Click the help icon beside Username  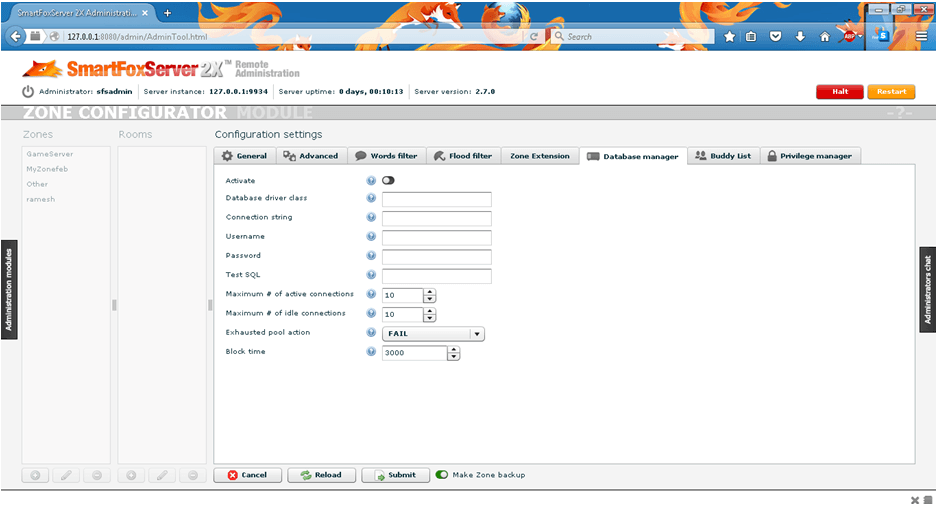coord(371,236)
